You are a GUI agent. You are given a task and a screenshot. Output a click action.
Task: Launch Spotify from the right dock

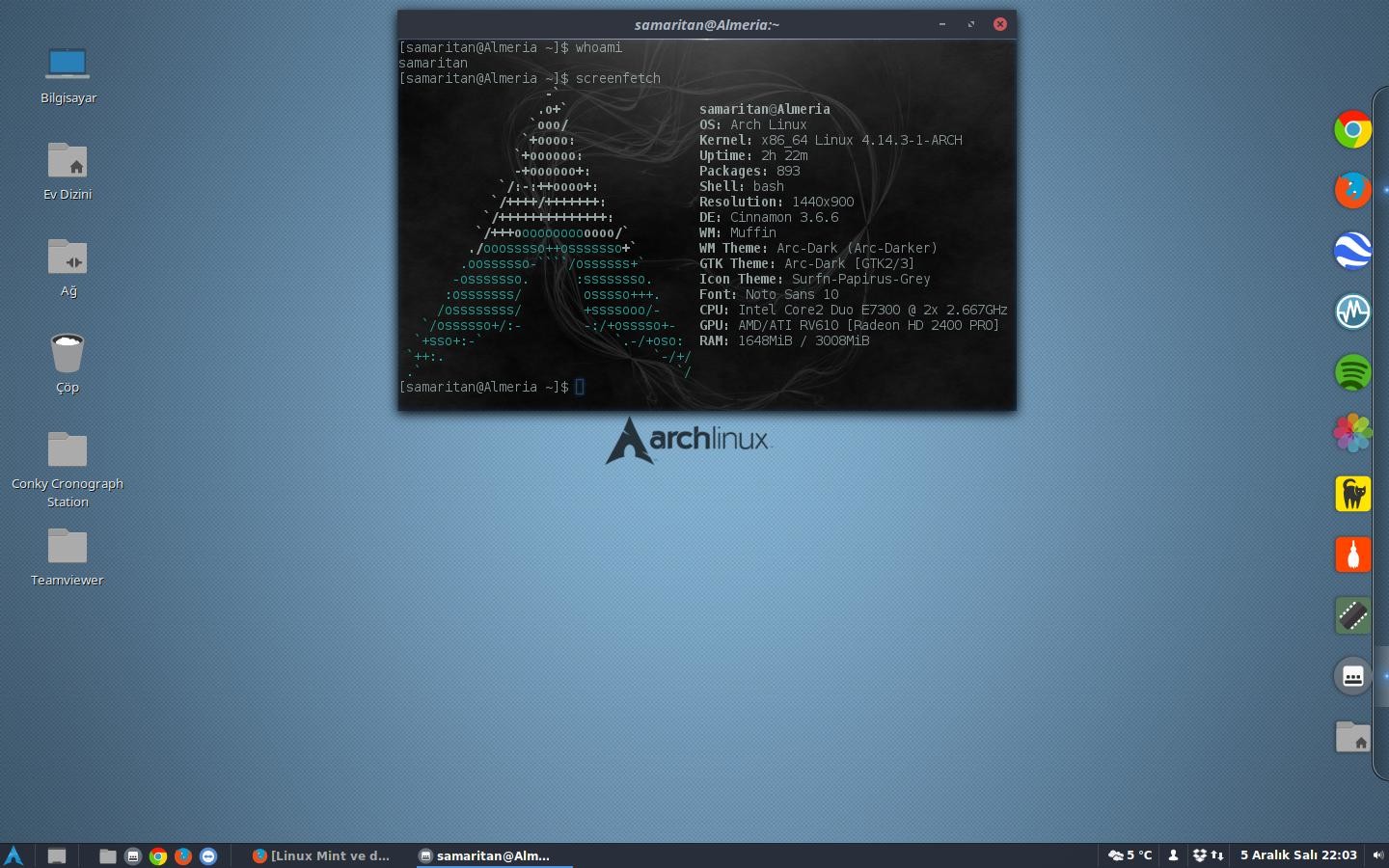click(x=1352, y=372)
